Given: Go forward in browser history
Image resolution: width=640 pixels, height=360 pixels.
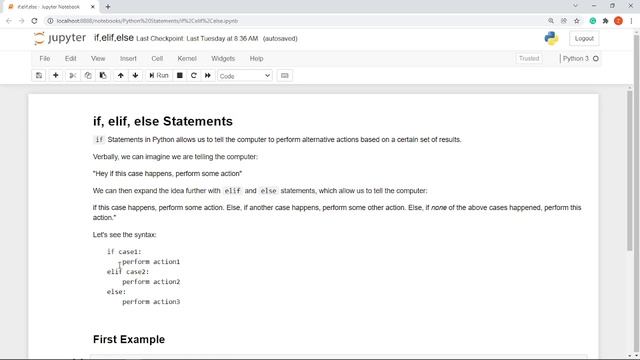Looking at the screenshot, I should (22, 21).
